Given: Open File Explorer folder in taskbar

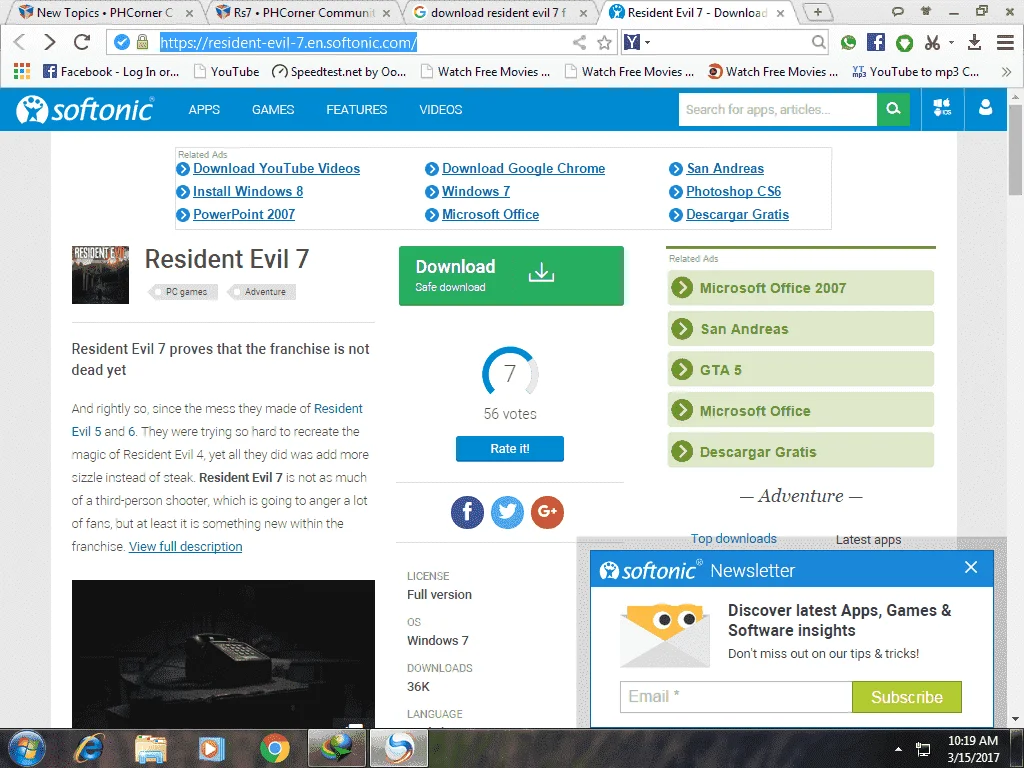Looking at the screenshot, I should [x=151, y=748].
